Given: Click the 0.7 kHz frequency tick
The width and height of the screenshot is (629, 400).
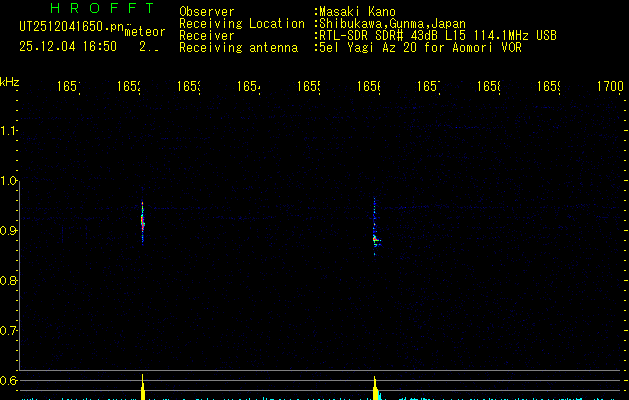Looking at the screenshot, I should pos(10,330).
